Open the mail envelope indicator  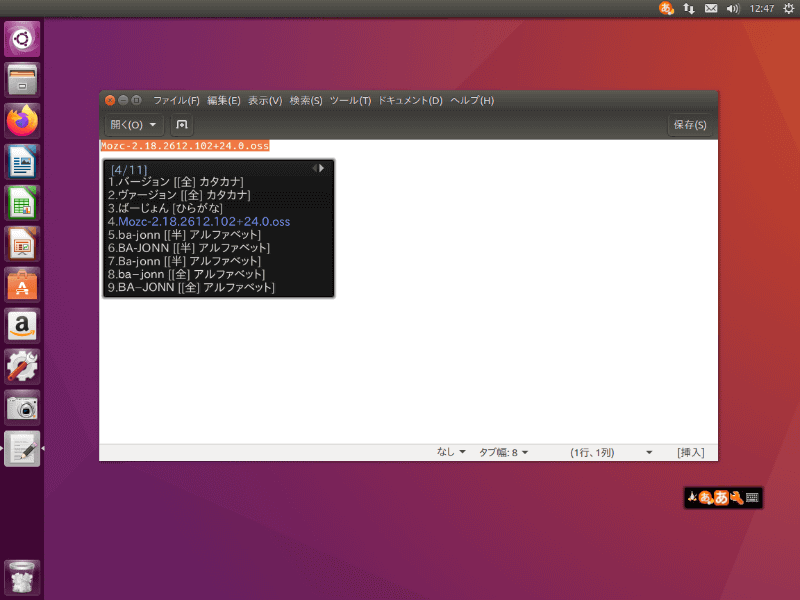tap(711, 8)
